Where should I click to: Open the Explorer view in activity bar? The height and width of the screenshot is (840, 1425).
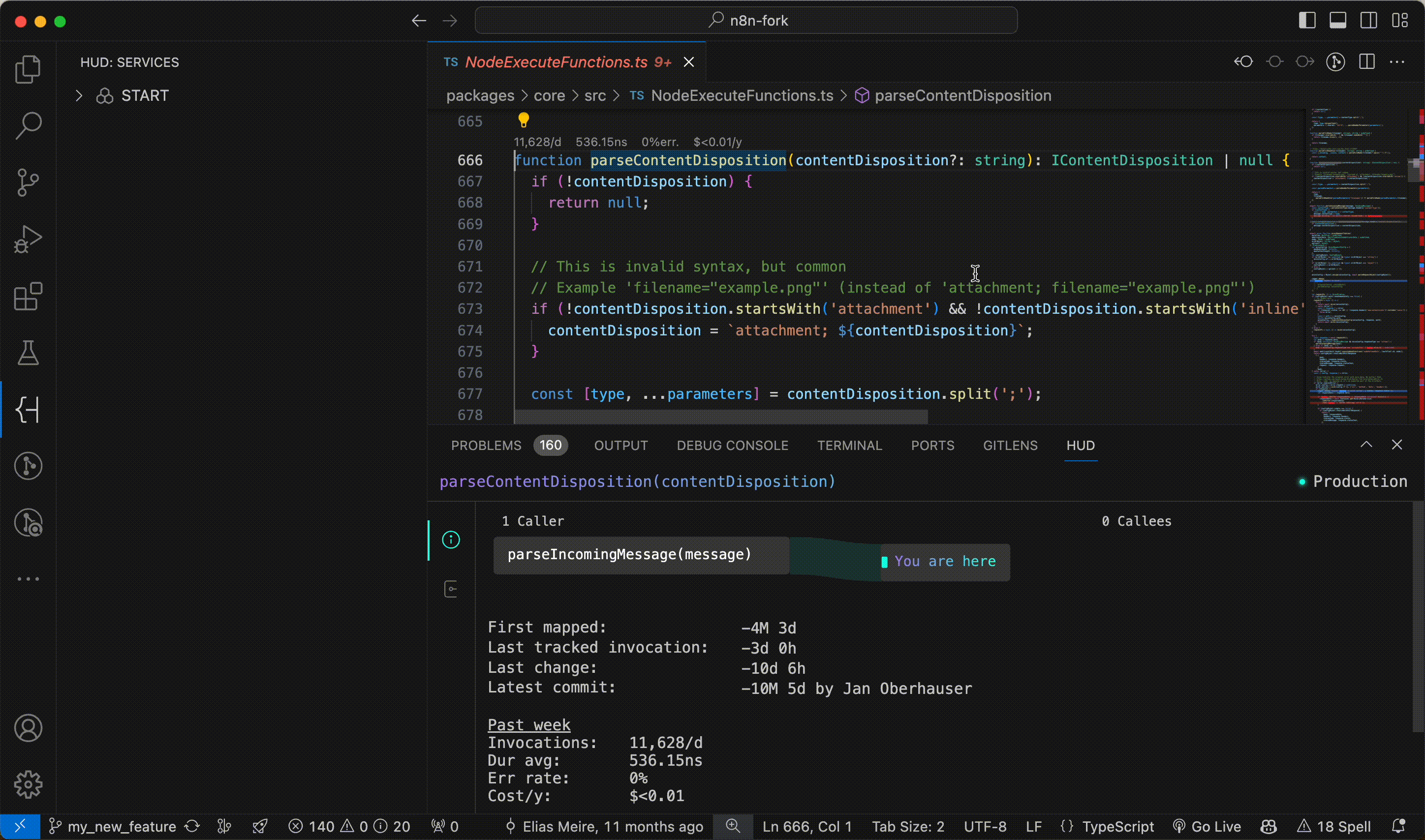[28, 69]
